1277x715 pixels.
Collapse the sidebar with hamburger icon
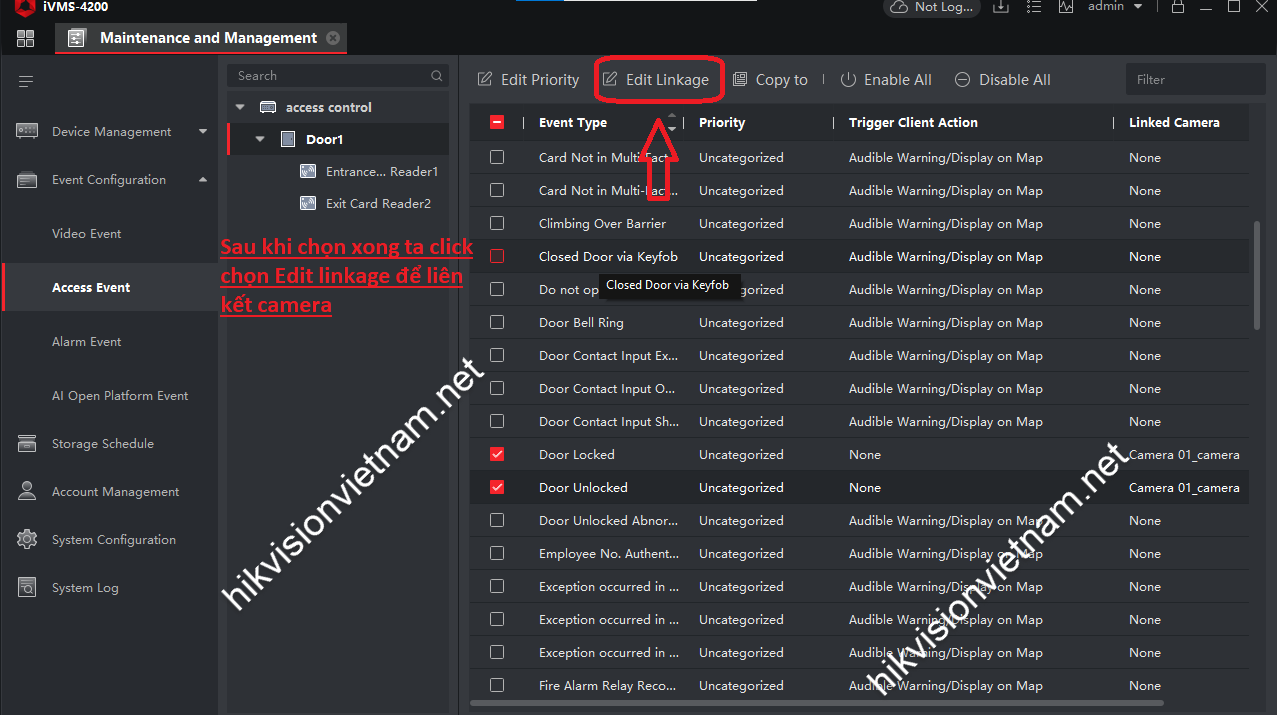(26, 80)
